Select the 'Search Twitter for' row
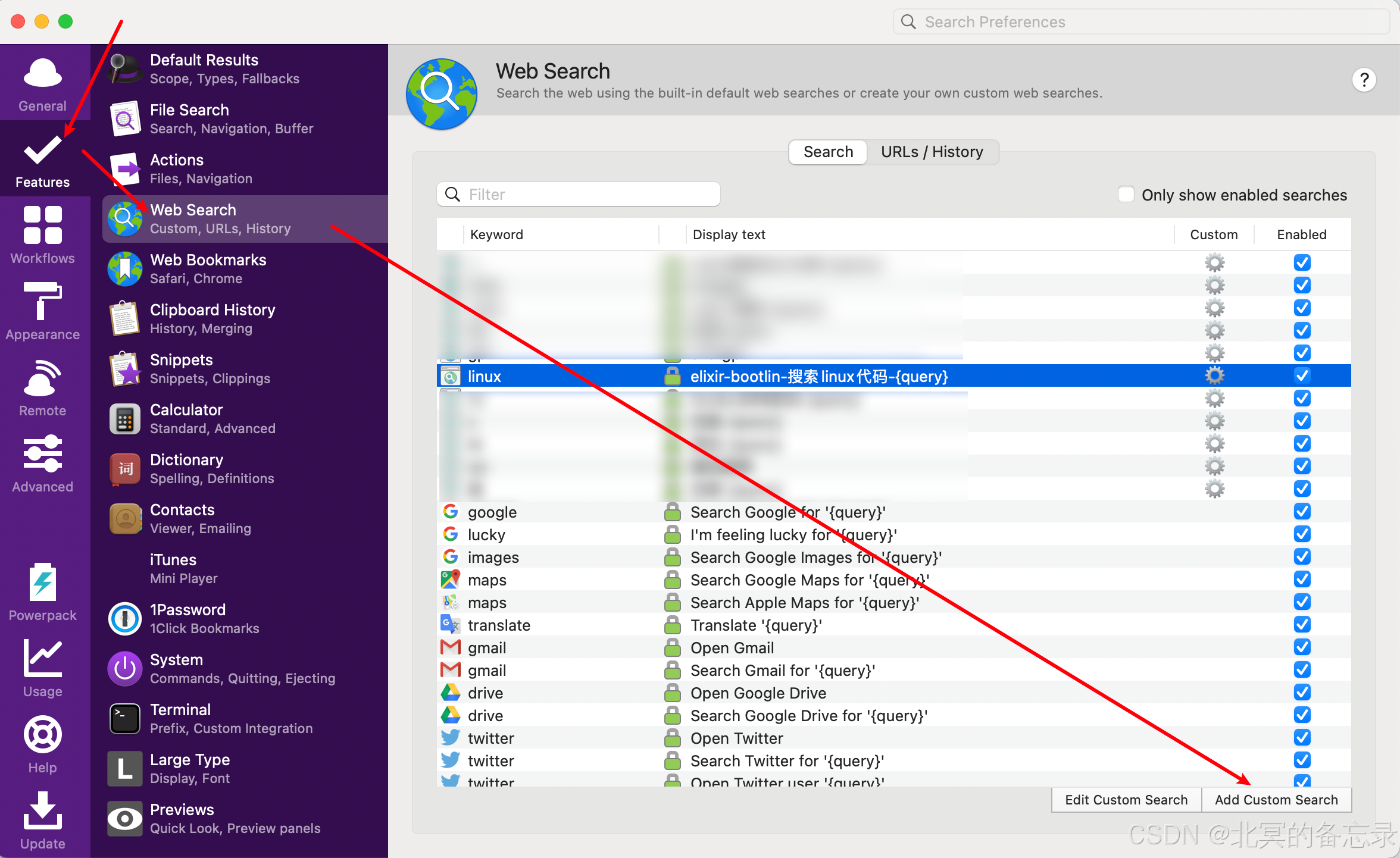 893,760
